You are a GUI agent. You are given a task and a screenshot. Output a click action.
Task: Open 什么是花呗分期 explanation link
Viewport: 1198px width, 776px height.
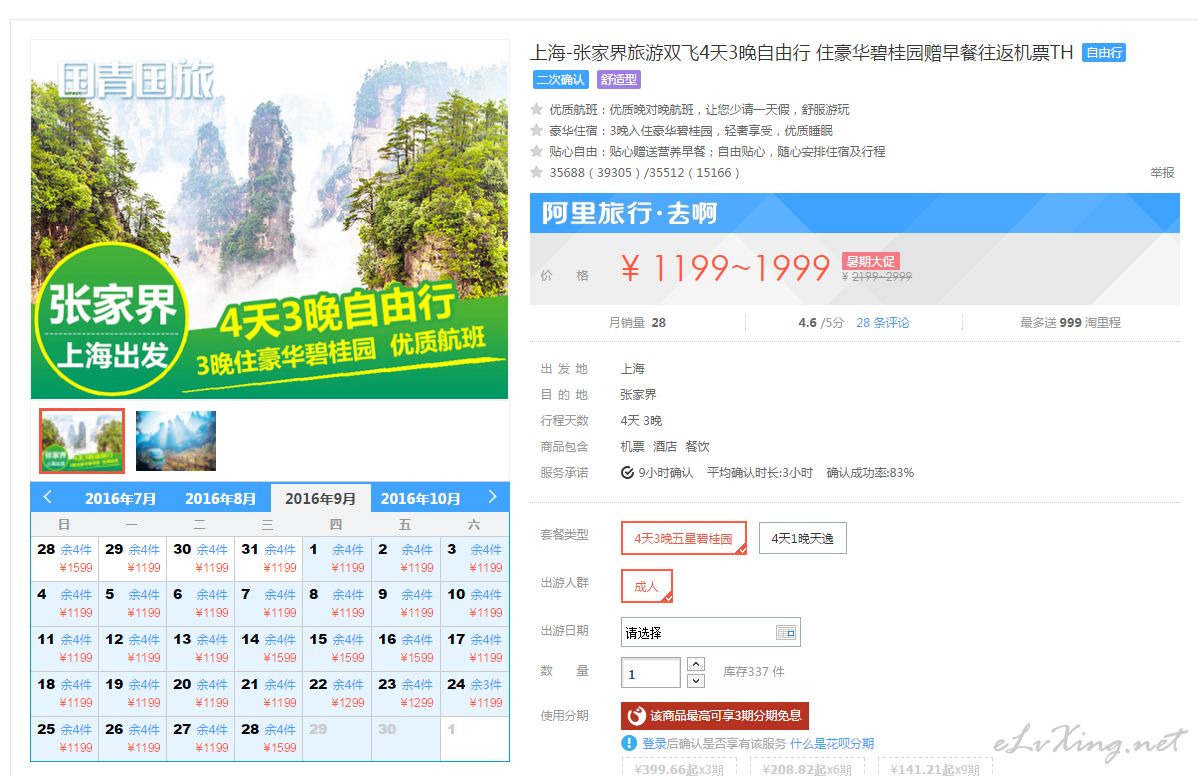(832, 743)
